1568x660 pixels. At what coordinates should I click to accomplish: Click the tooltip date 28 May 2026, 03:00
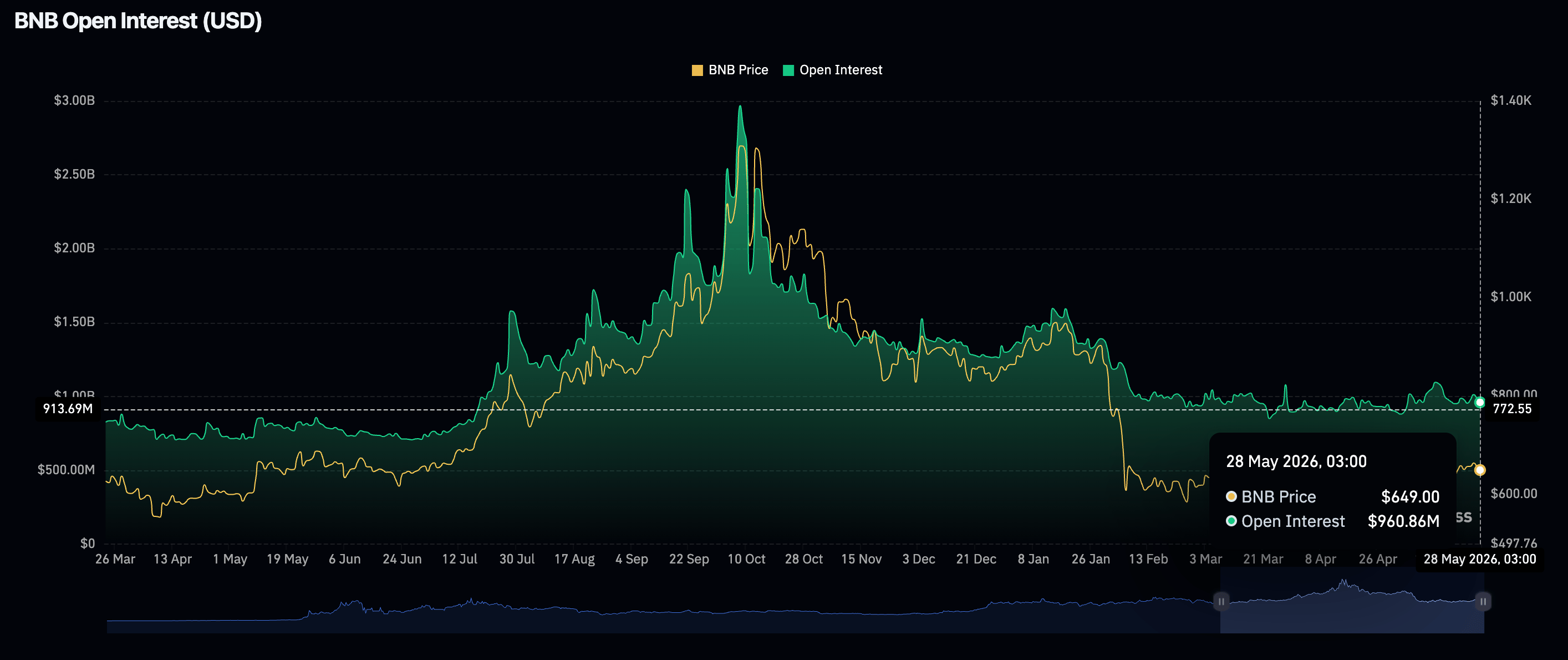[x=1296, y=461]
